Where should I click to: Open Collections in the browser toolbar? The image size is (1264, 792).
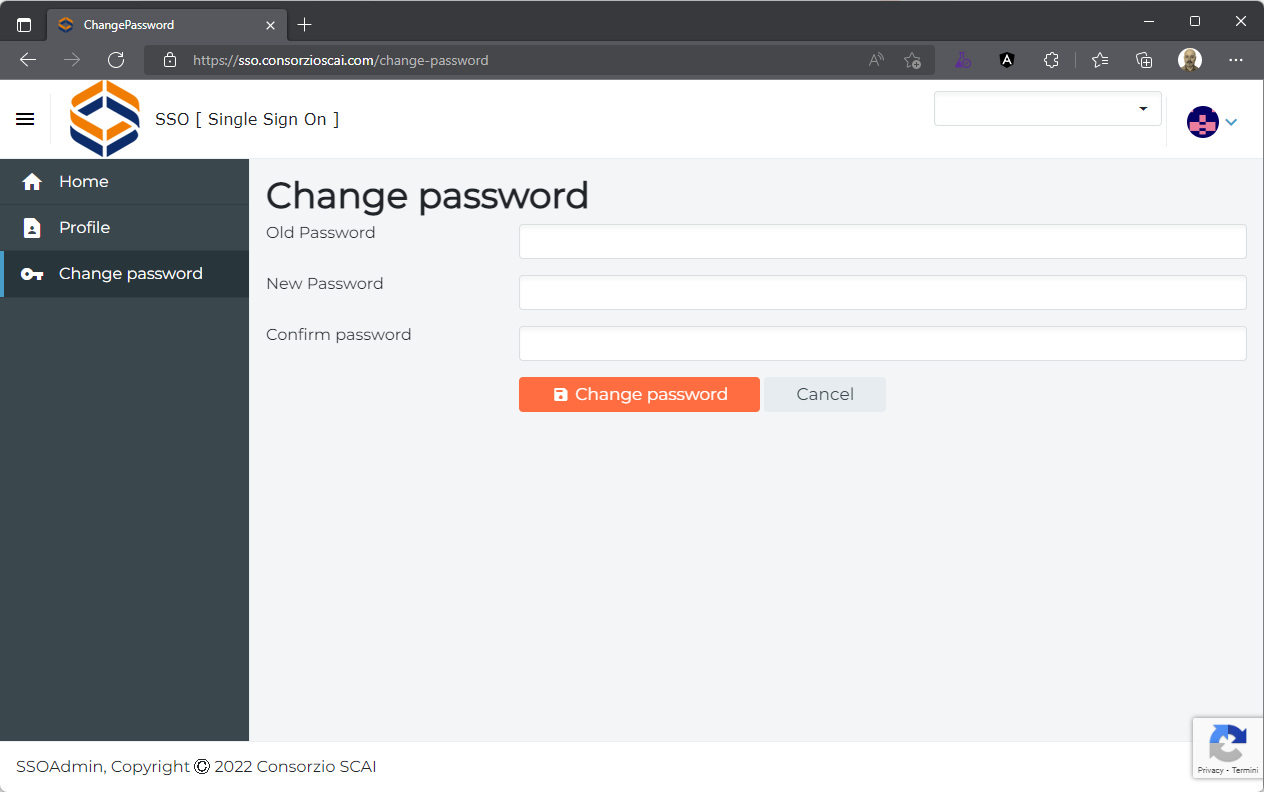coord(1143,60)
